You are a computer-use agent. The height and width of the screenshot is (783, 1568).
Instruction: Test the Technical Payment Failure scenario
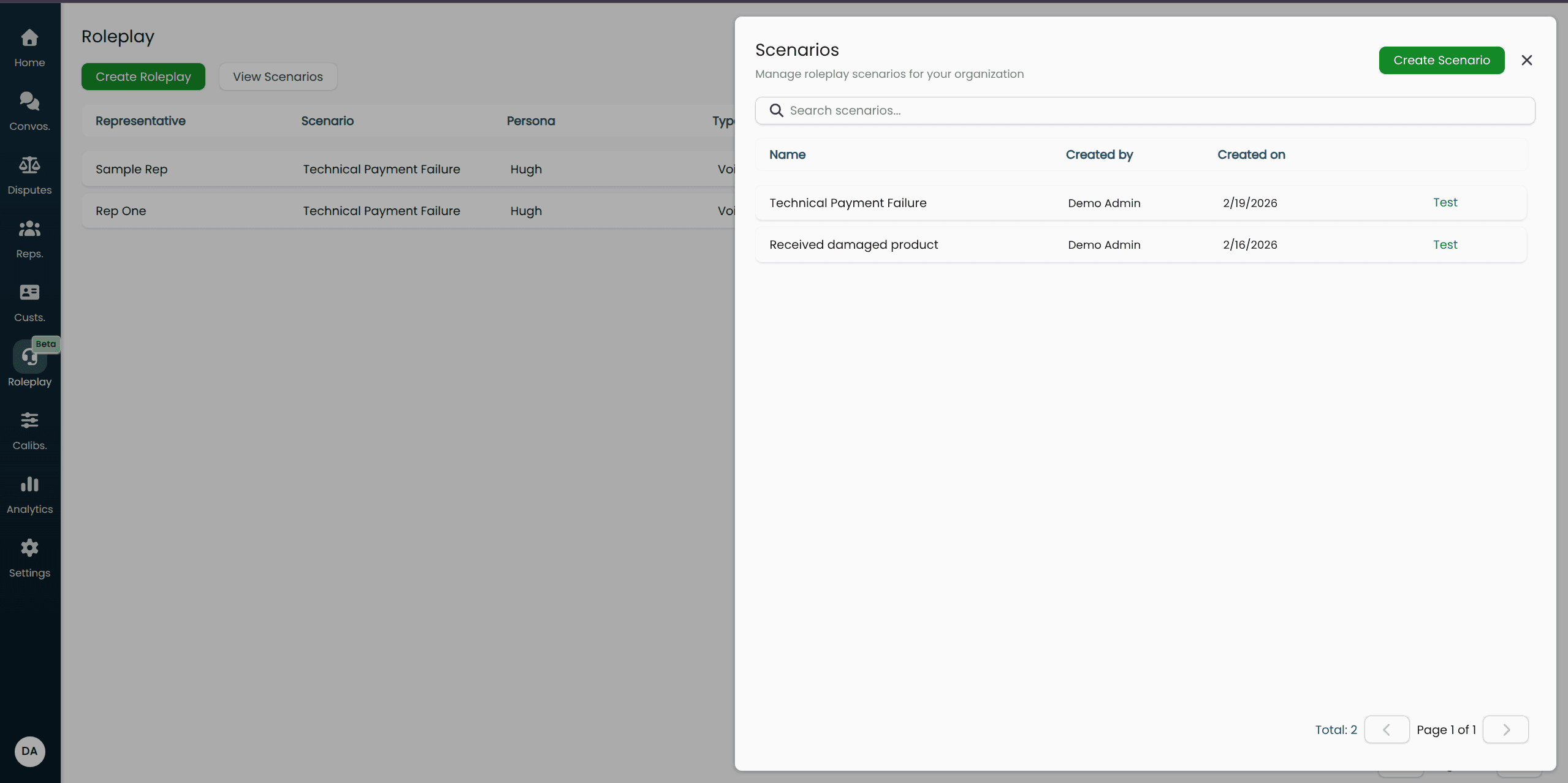point(1445,202)
